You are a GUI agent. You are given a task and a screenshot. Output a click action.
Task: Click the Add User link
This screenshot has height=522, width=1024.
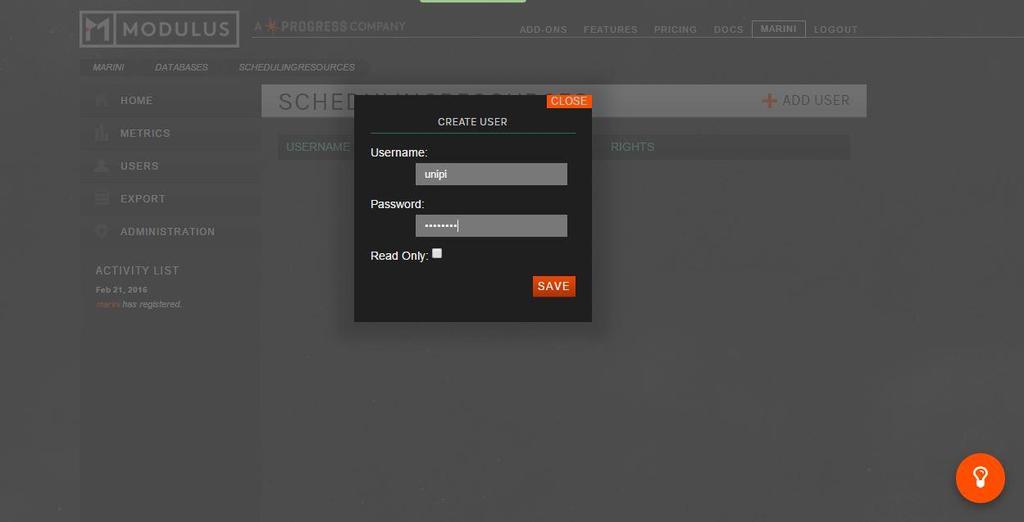pyautogui.click(x=806, y=101)
